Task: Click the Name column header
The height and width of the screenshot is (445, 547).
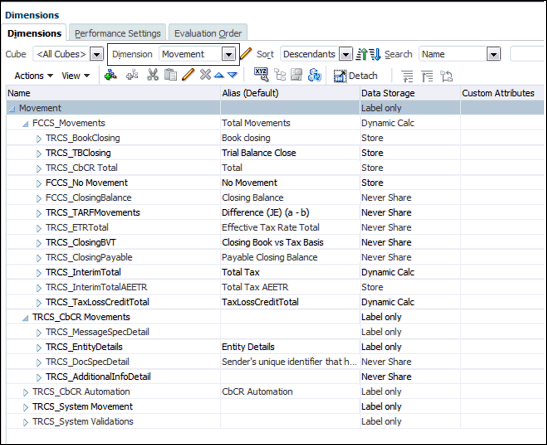Action: (113, 93)
